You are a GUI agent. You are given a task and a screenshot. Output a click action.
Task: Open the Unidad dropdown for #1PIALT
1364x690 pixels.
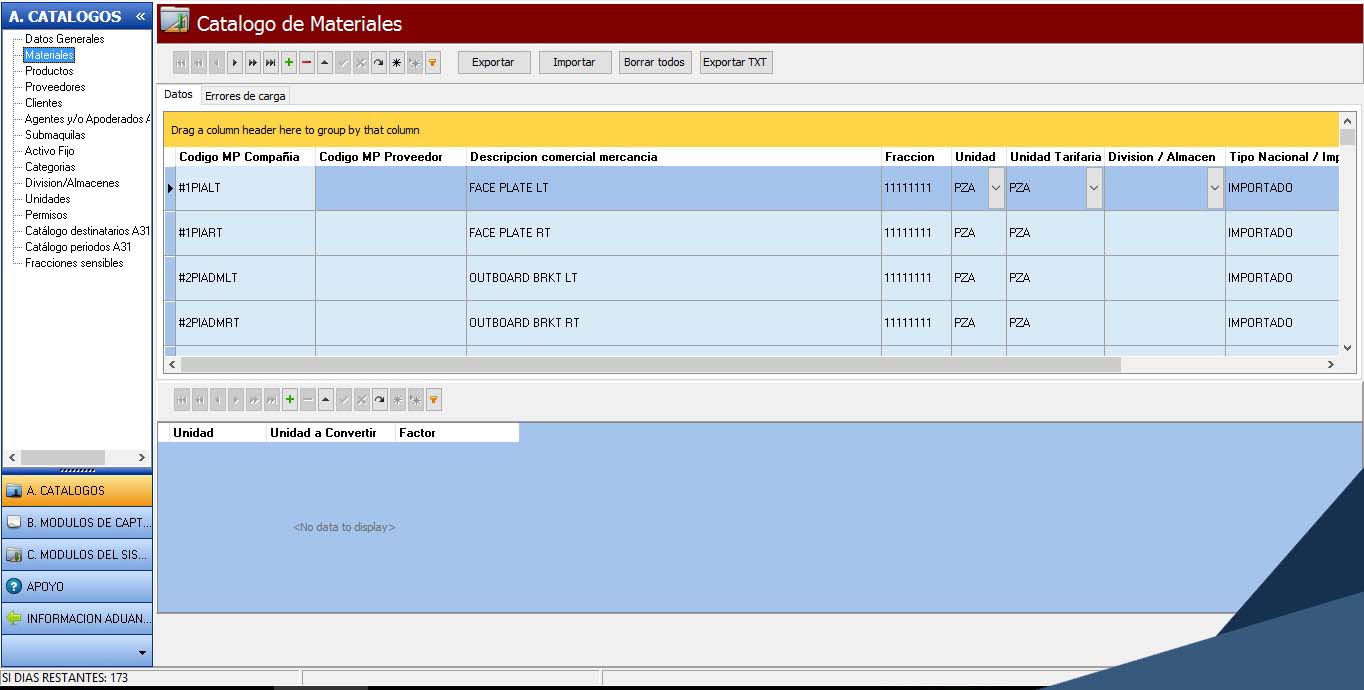pos(995,188)
